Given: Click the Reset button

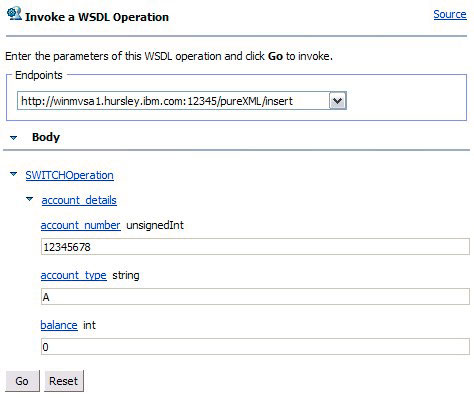Looking at the screenshot, I should [x=64, y=381].
